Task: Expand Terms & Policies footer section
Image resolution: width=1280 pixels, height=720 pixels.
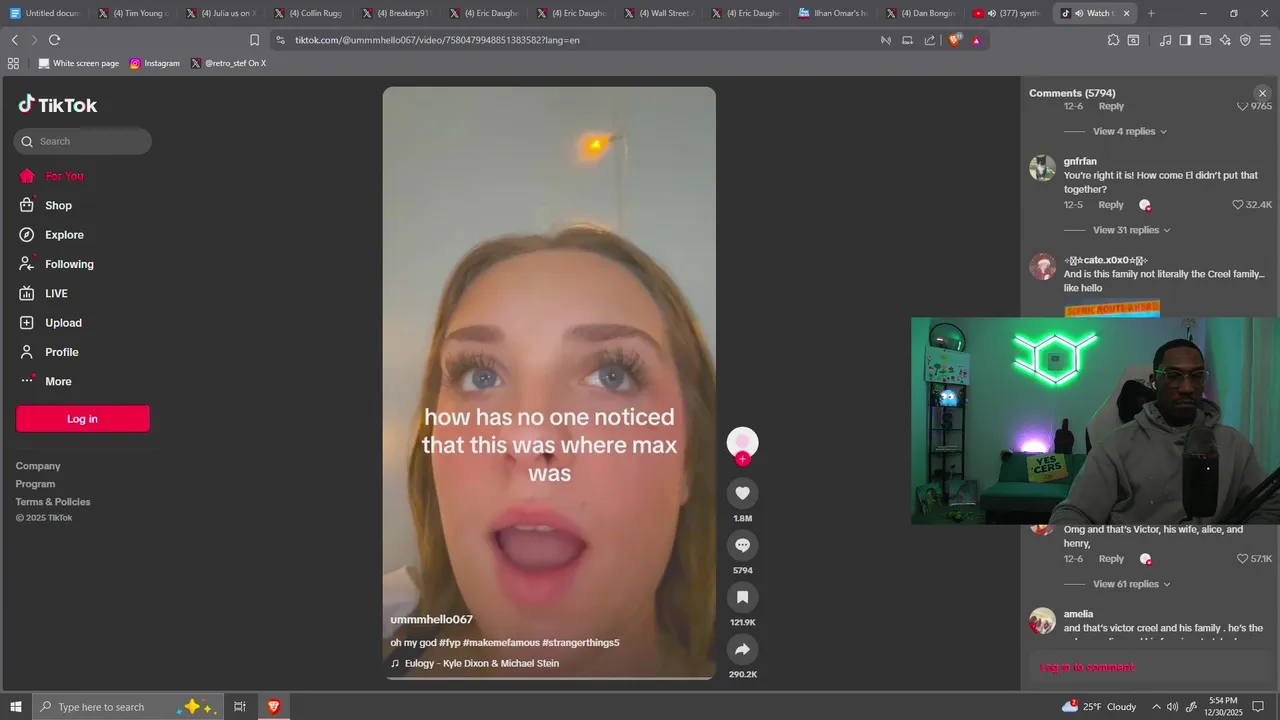Action: 53,502
